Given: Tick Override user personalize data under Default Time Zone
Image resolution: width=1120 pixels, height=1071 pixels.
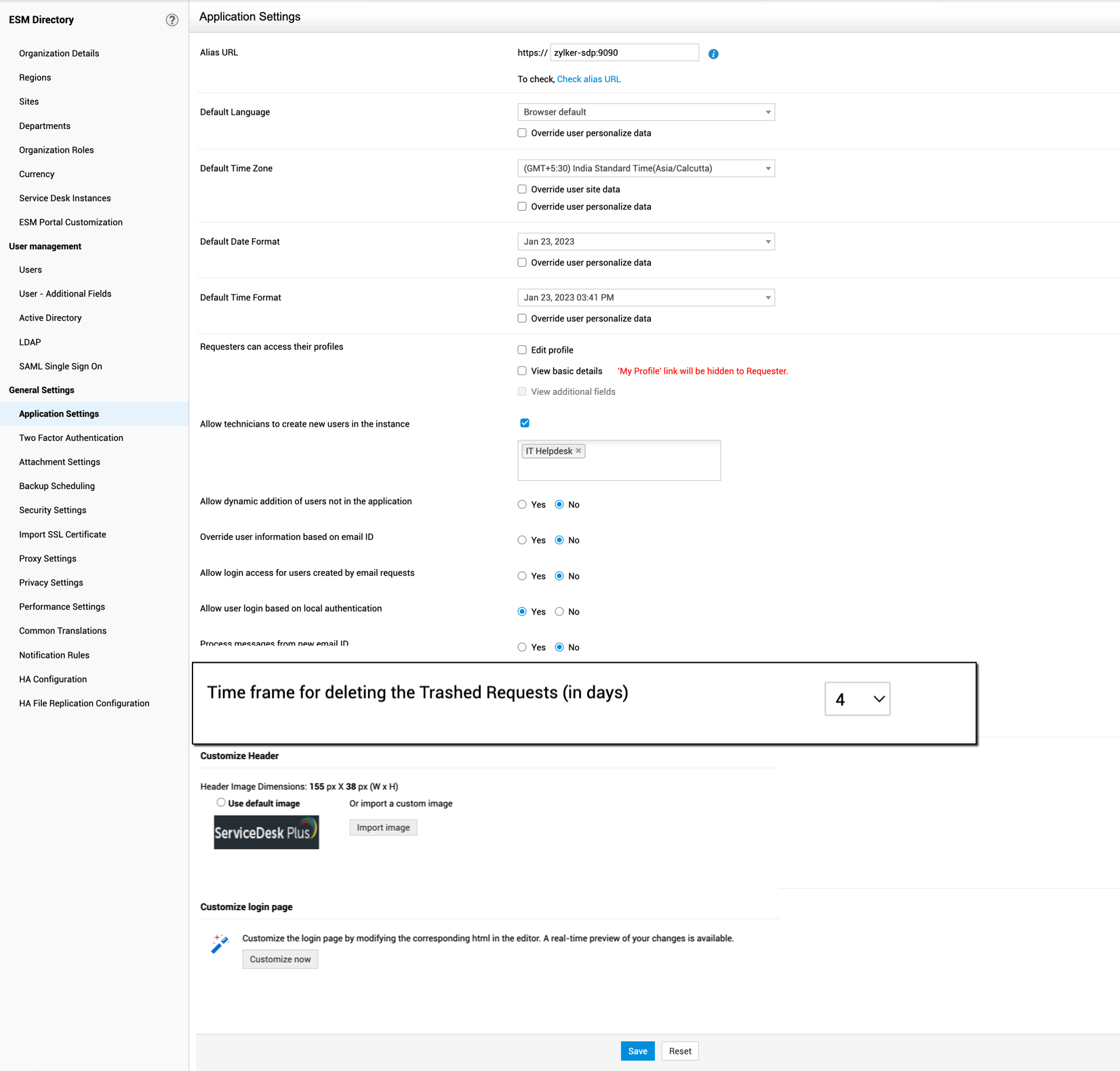Looking at the screenshot, I should point(522,207).
